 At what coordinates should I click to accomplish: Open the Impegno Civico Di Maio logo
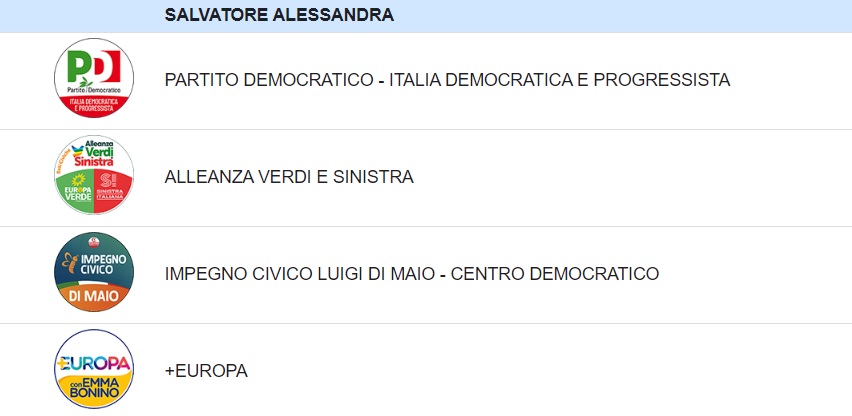(x=94, y=272)
